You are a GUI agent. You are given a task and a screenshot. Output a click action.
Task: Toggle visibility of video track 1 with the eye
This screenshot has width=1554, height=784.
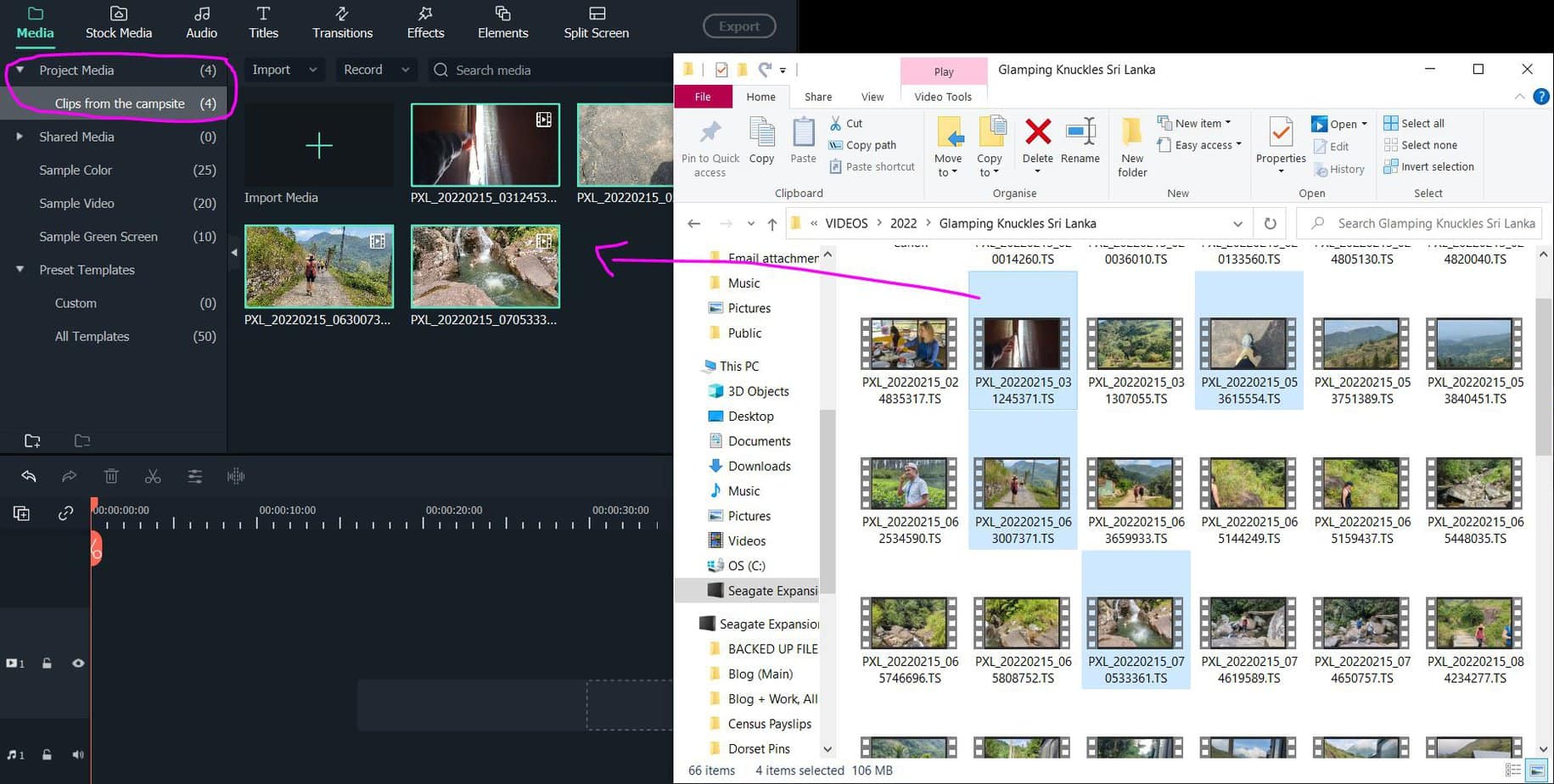point(78,663)
